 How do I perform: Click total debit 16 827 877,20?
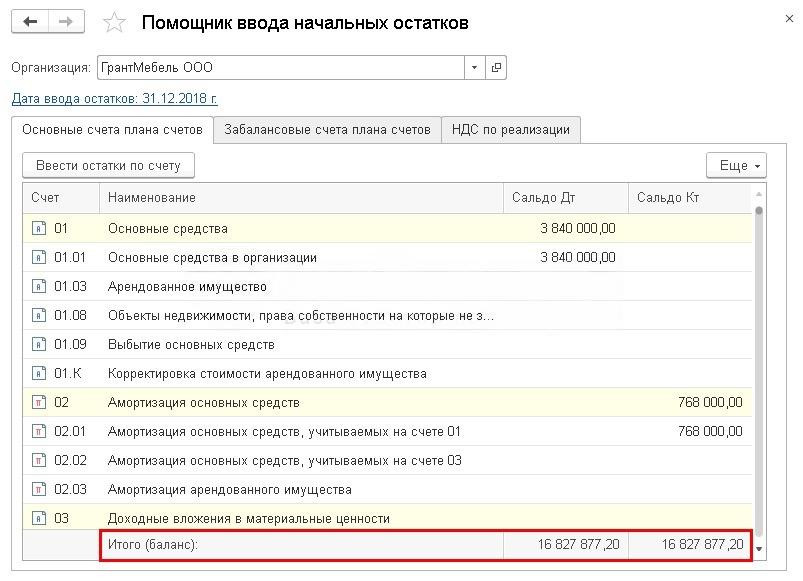578,544
